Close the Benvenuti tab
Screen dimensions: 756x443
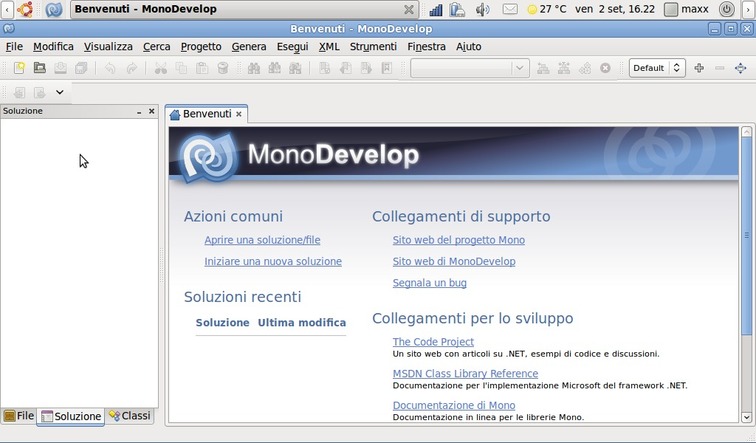239,114
